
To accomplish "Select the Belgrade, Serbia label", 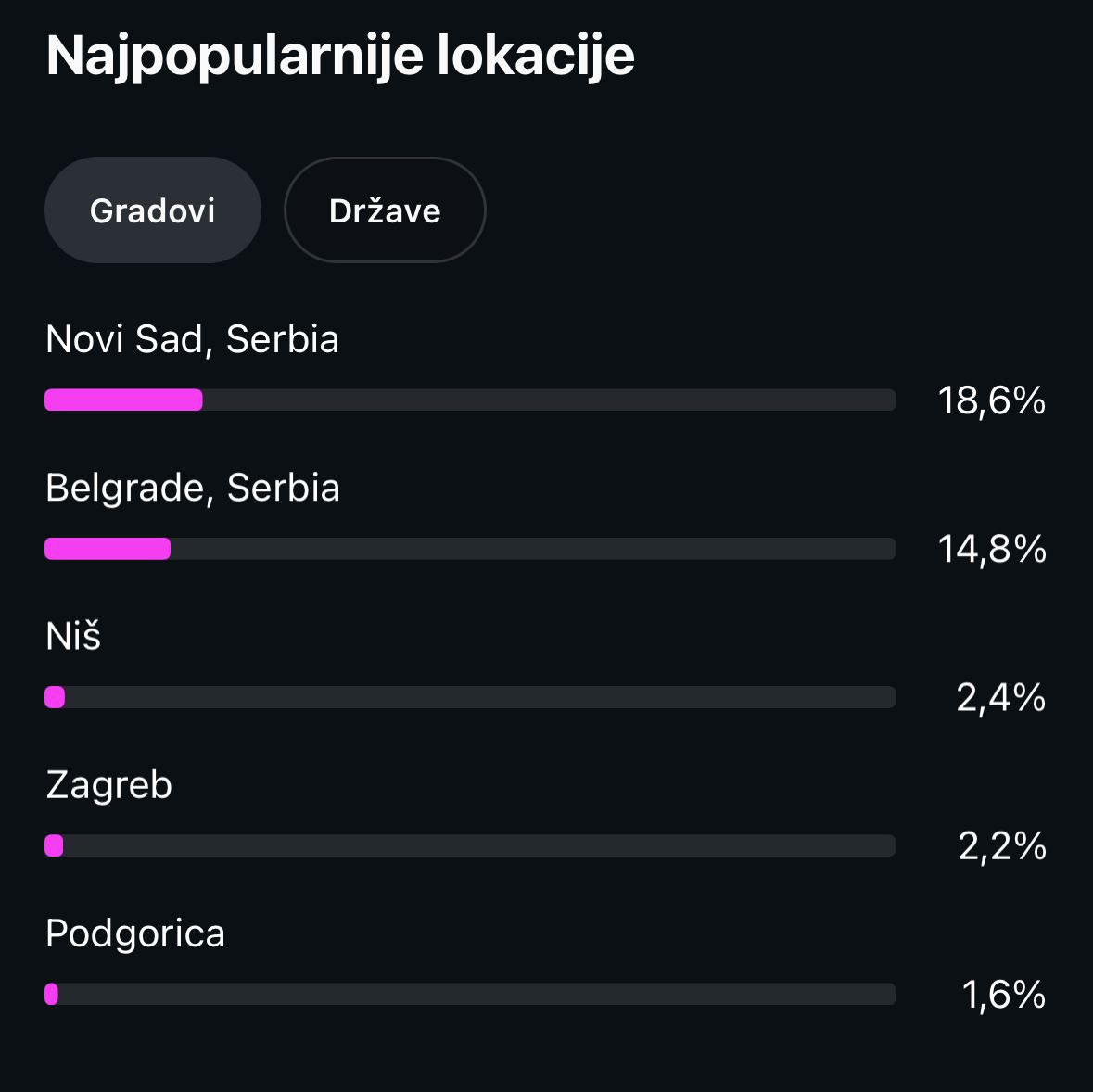I will 193,488.
